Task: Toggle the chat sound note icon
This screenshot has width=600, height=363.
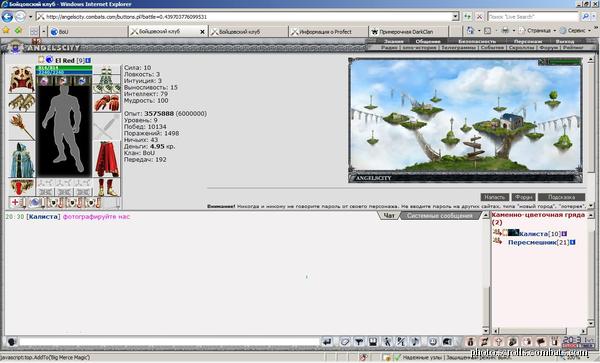Action: [416, 342]
